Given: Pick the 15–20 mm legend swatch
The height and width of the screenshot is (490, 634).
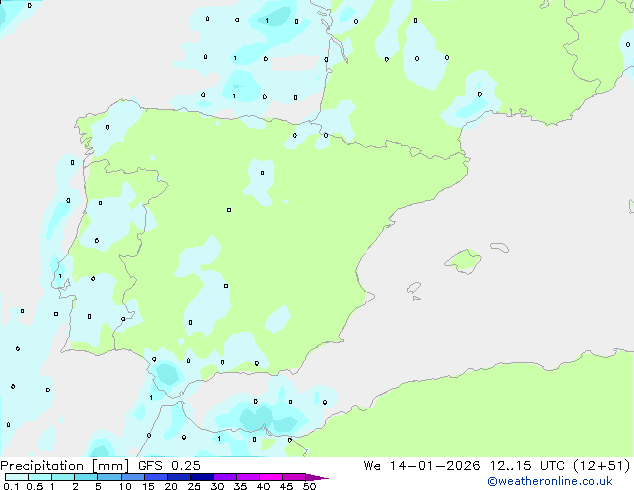Looking at the screenshot, I should point(156,477).
